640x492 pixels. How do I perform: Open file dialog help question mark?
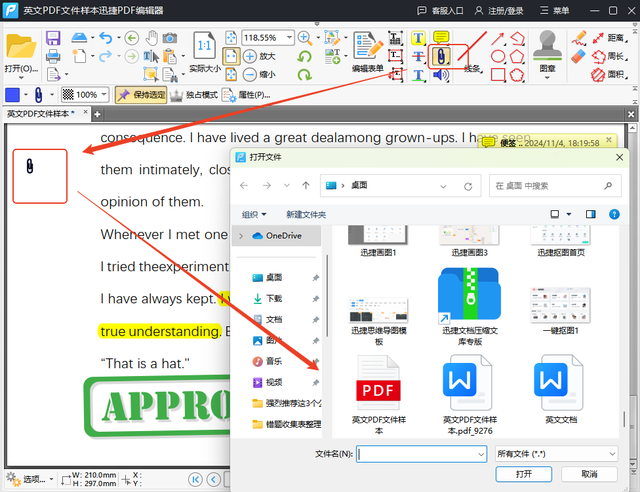(x=614, y=214)
